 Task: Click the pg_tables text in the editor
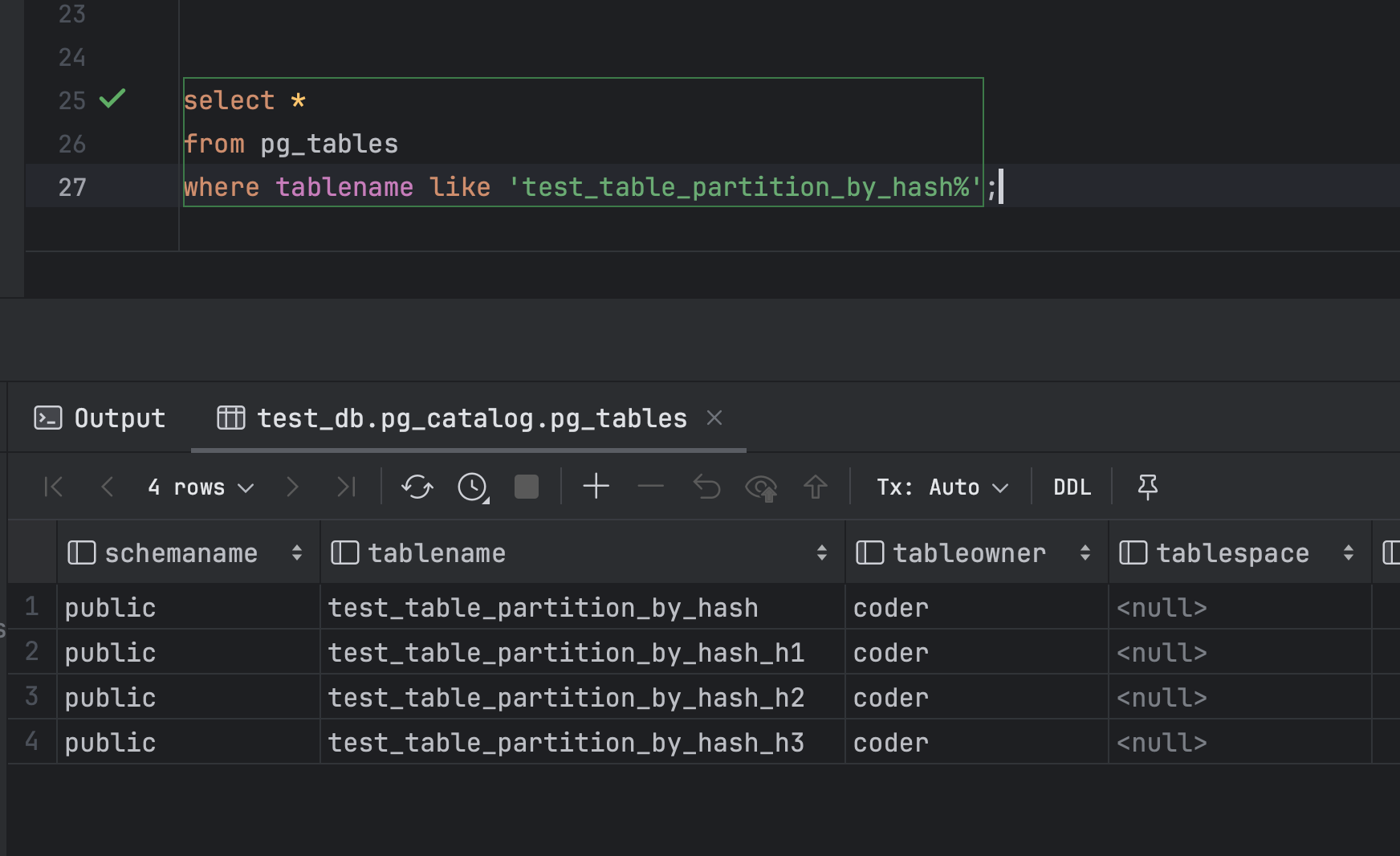[329, 144]
